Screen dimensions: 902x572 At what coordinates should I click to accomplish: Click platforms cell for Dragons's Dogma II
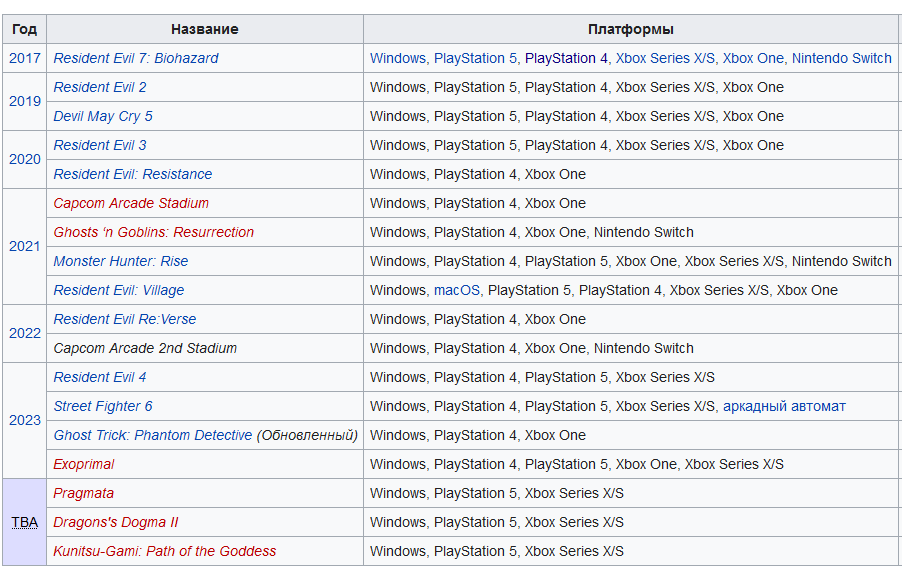click(x=630, y=522)
